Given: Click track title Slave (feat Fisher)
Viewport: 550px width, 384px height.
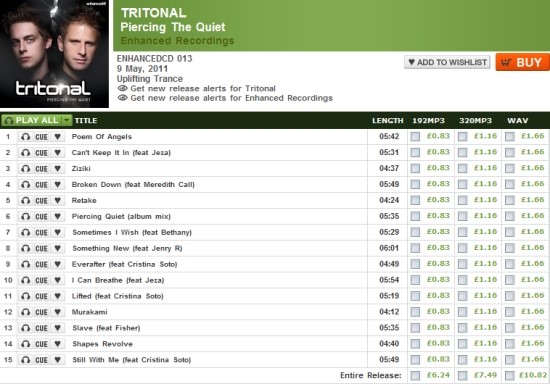Looking at the screenshot, I should (x=106, y=328).
